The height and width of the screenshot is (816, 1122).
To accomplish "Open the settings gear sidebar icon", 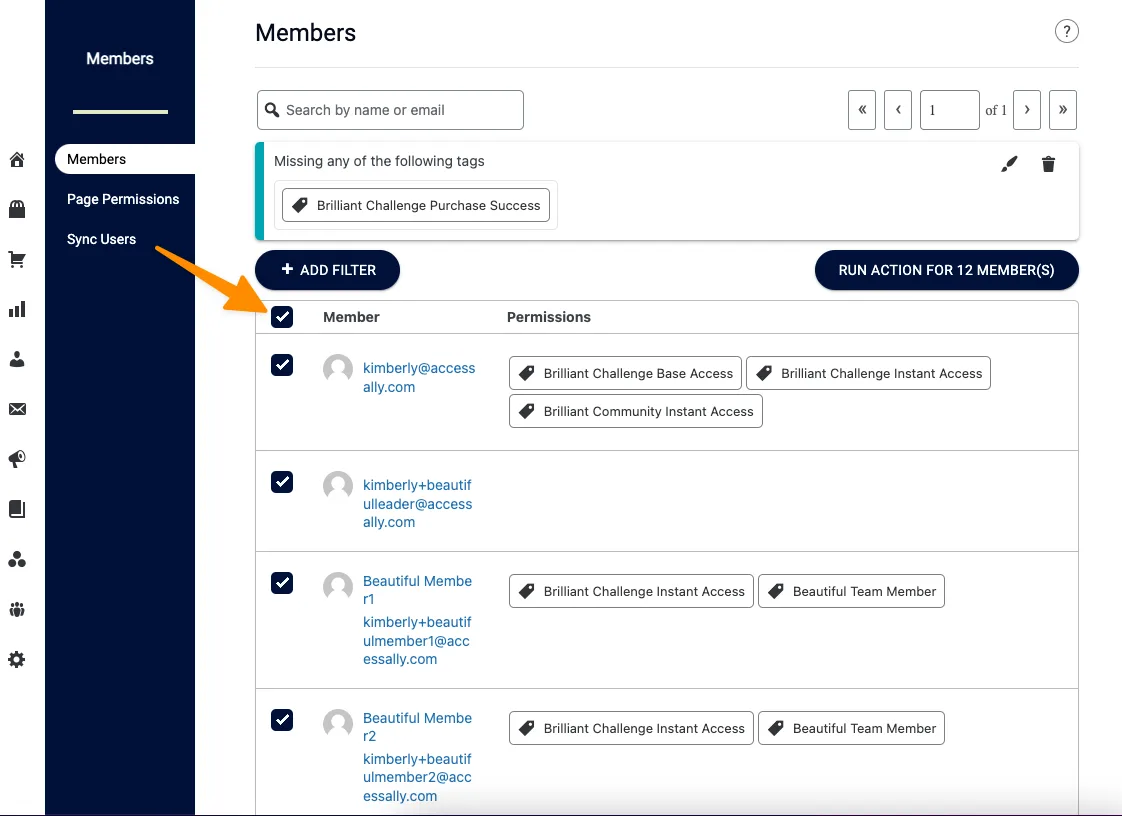I will click(17, 659).
